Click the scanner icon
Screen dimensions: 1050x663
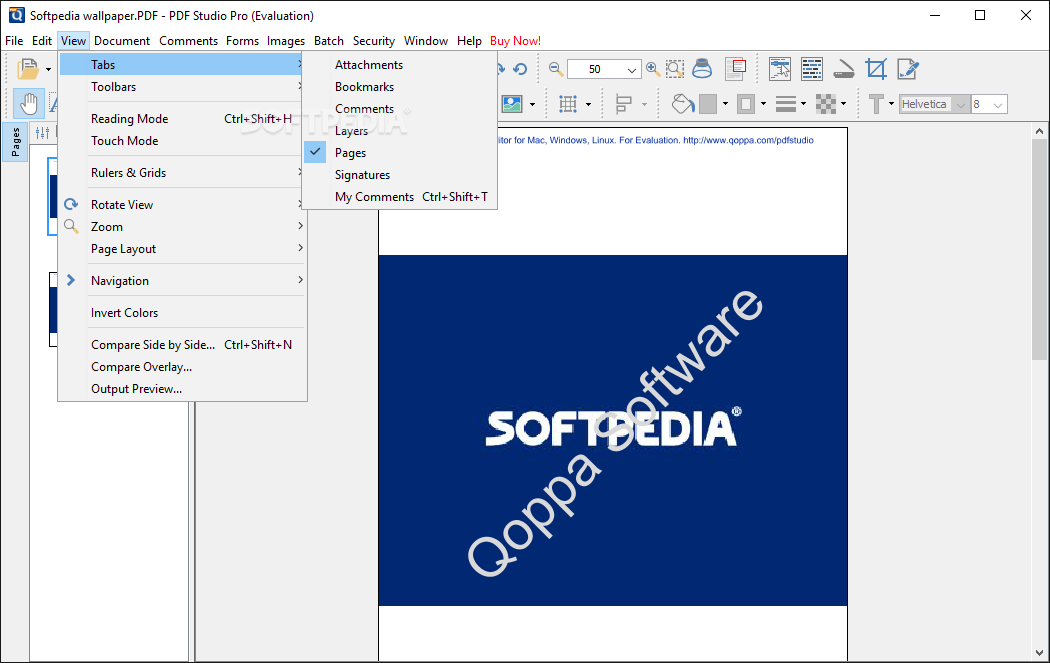point(844,69)
